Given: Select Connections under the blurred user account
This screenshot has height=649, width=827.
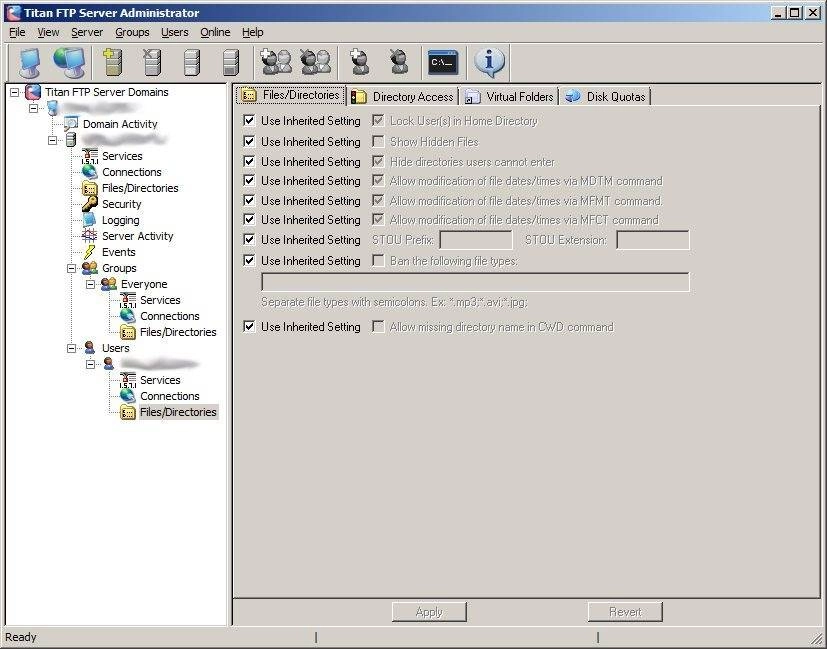Looking at the screenshot, I should [169, 396].
